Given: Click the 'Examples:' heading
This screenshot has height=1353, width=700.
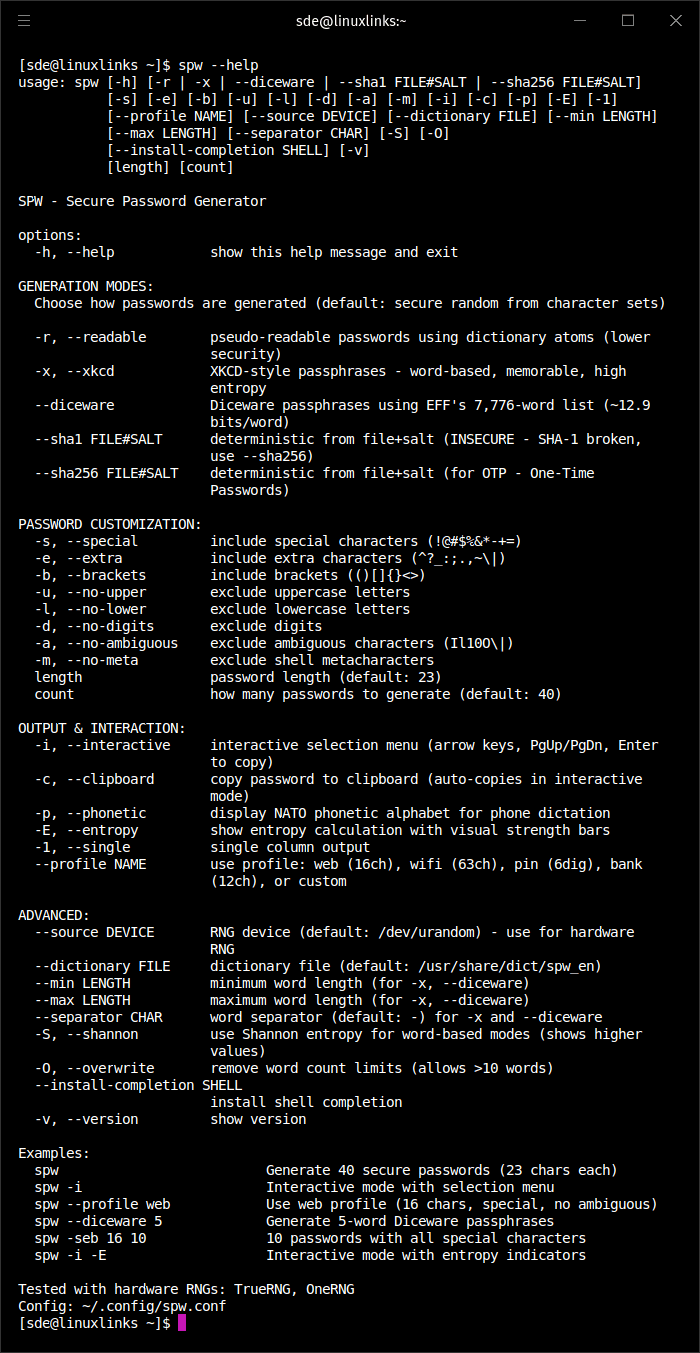Looking at the screenshot, I should click(x=54, y=1153).
